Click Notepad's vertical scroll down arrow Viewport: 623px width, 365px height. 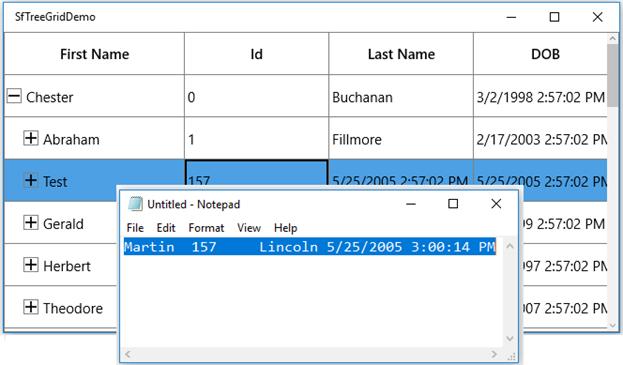[510, 338]
